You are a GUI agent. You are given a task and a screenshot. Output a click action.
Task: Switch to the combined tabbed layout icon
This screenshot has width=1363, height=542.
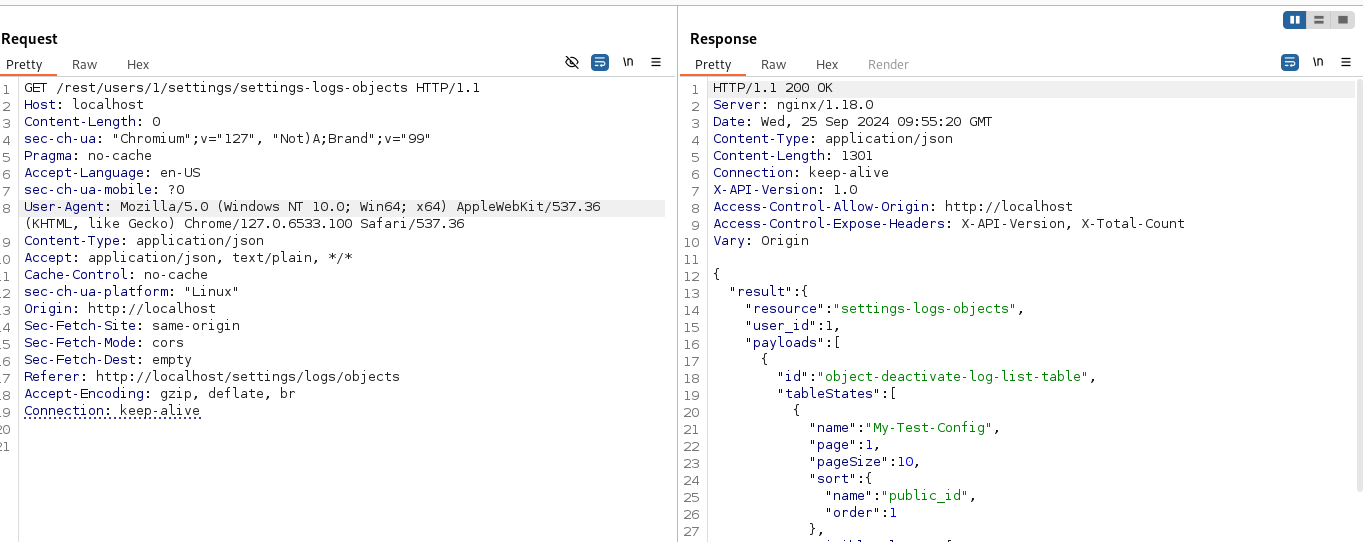click(1342, 20)
